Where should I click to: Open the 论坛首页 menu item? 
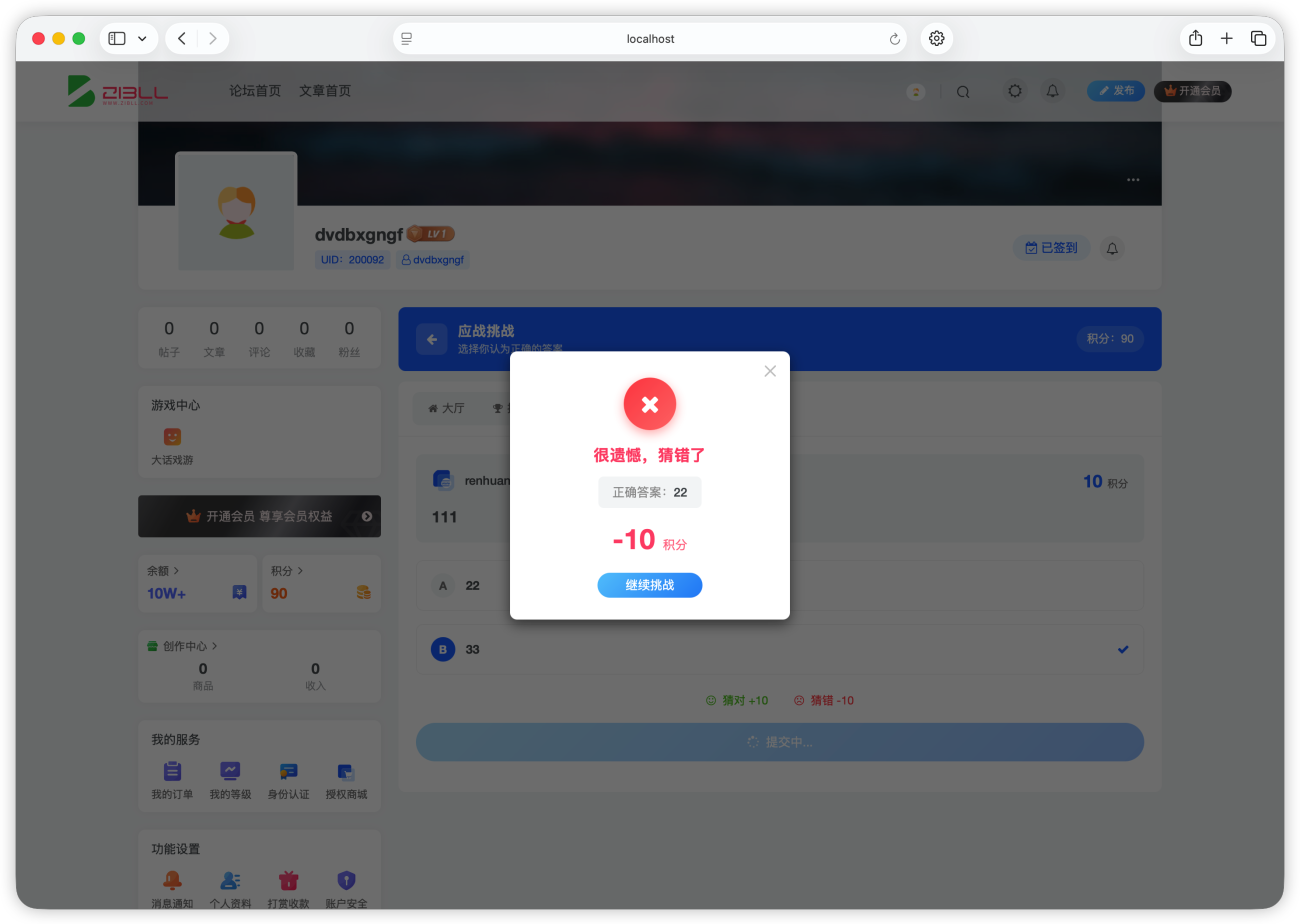coord(255,91)
